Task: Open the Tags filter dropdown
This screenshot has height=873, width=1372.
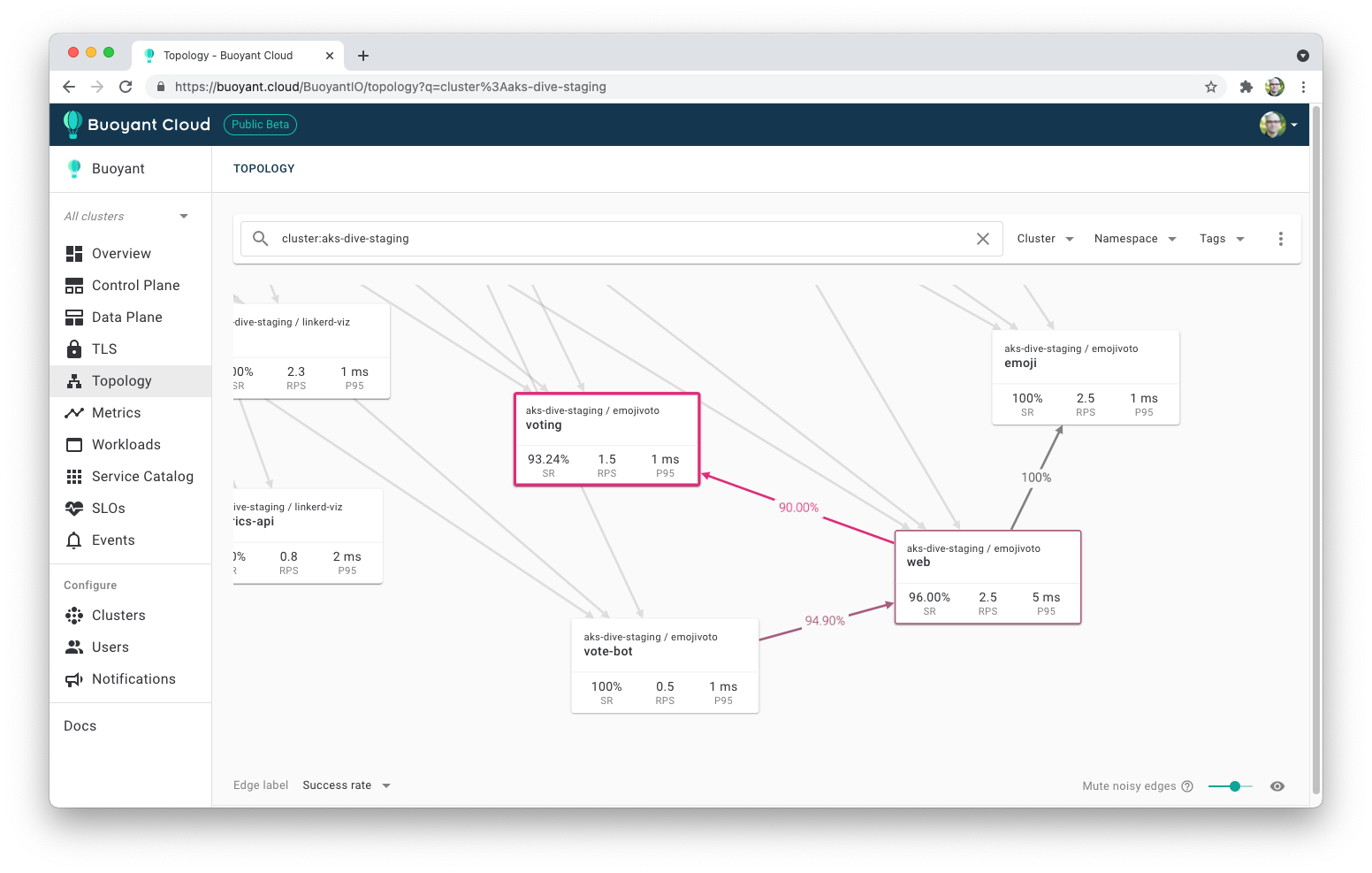Action: click(x=1221, y=239)
